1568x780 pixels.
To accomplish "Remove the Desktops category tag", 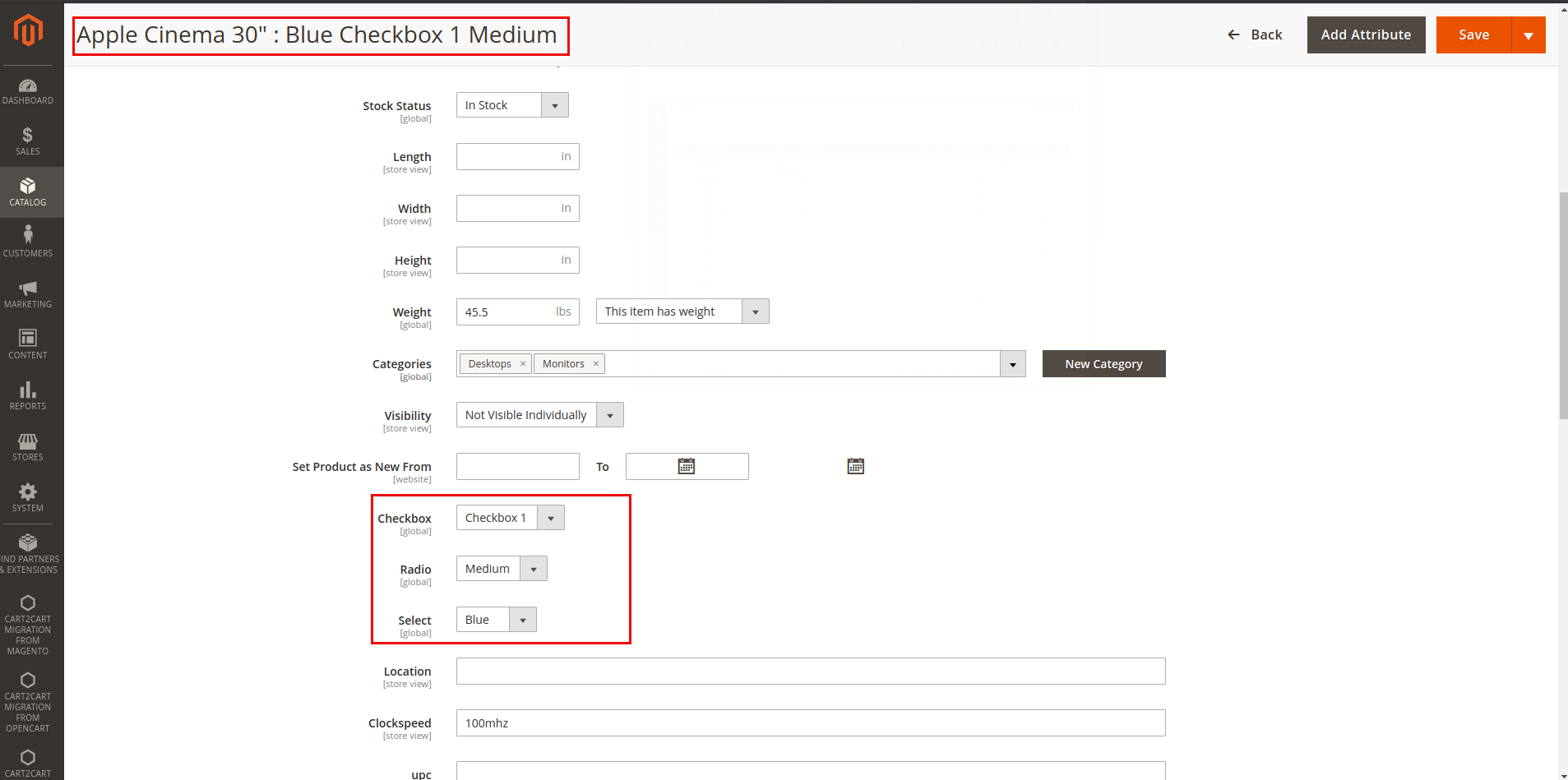I will [522, 363].
